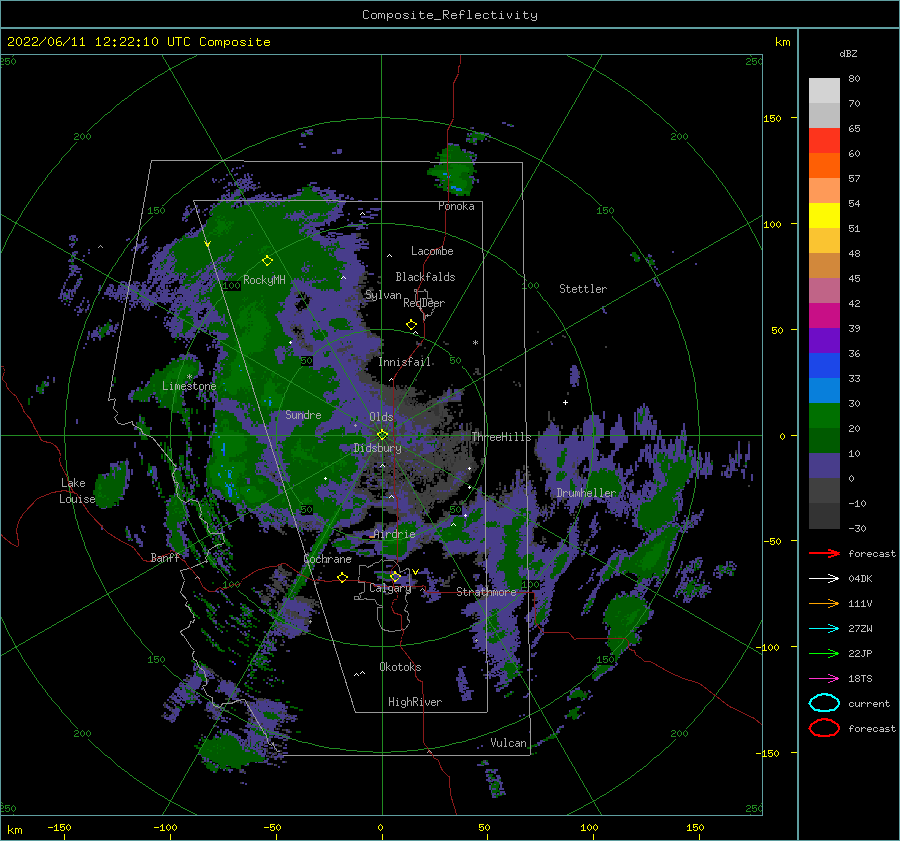Click the Calgary city label
Viewport: 900px width, 841px height.
click(x=390, y=588)
